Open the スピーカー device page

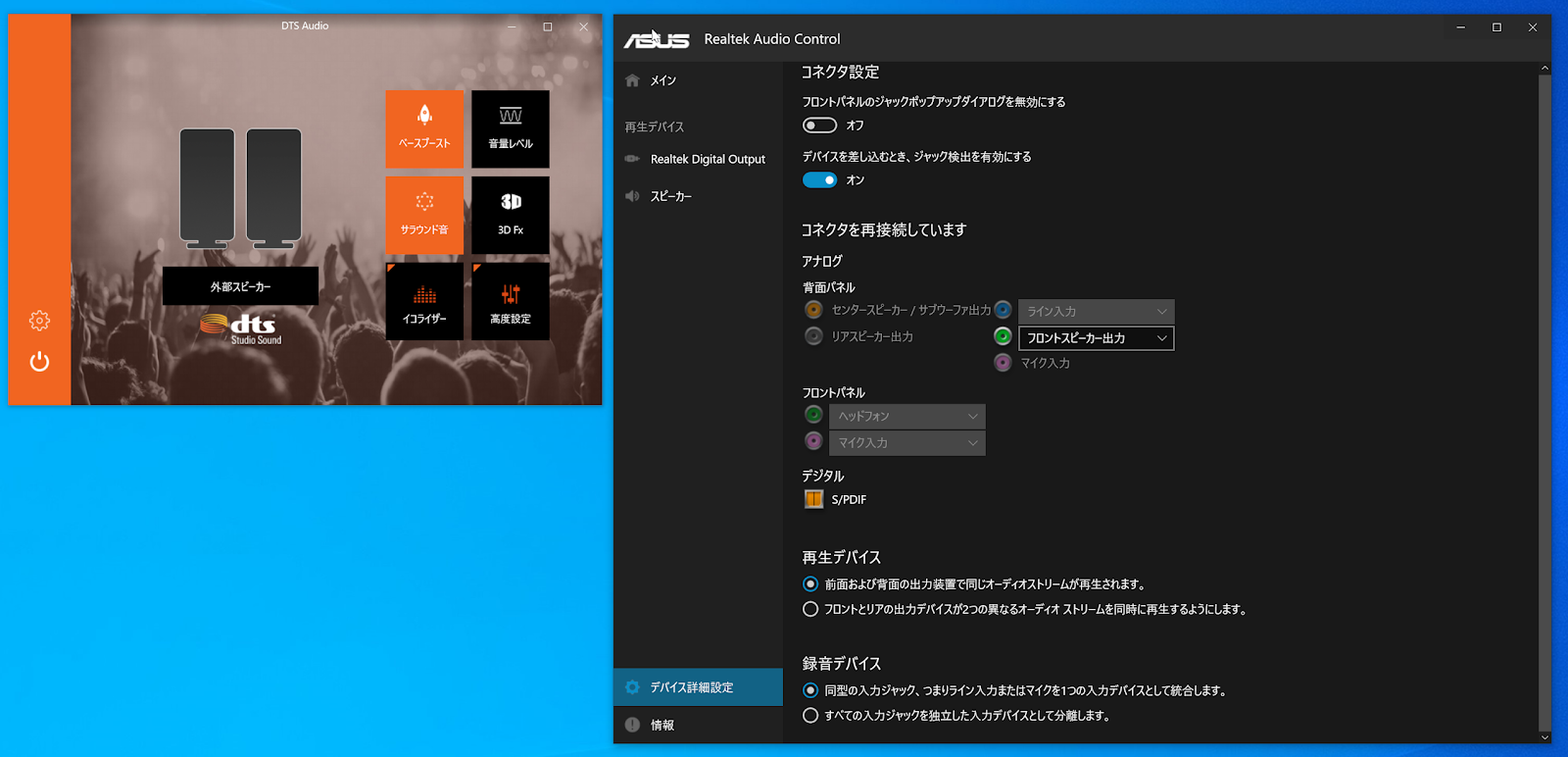(x=698, y=196)
